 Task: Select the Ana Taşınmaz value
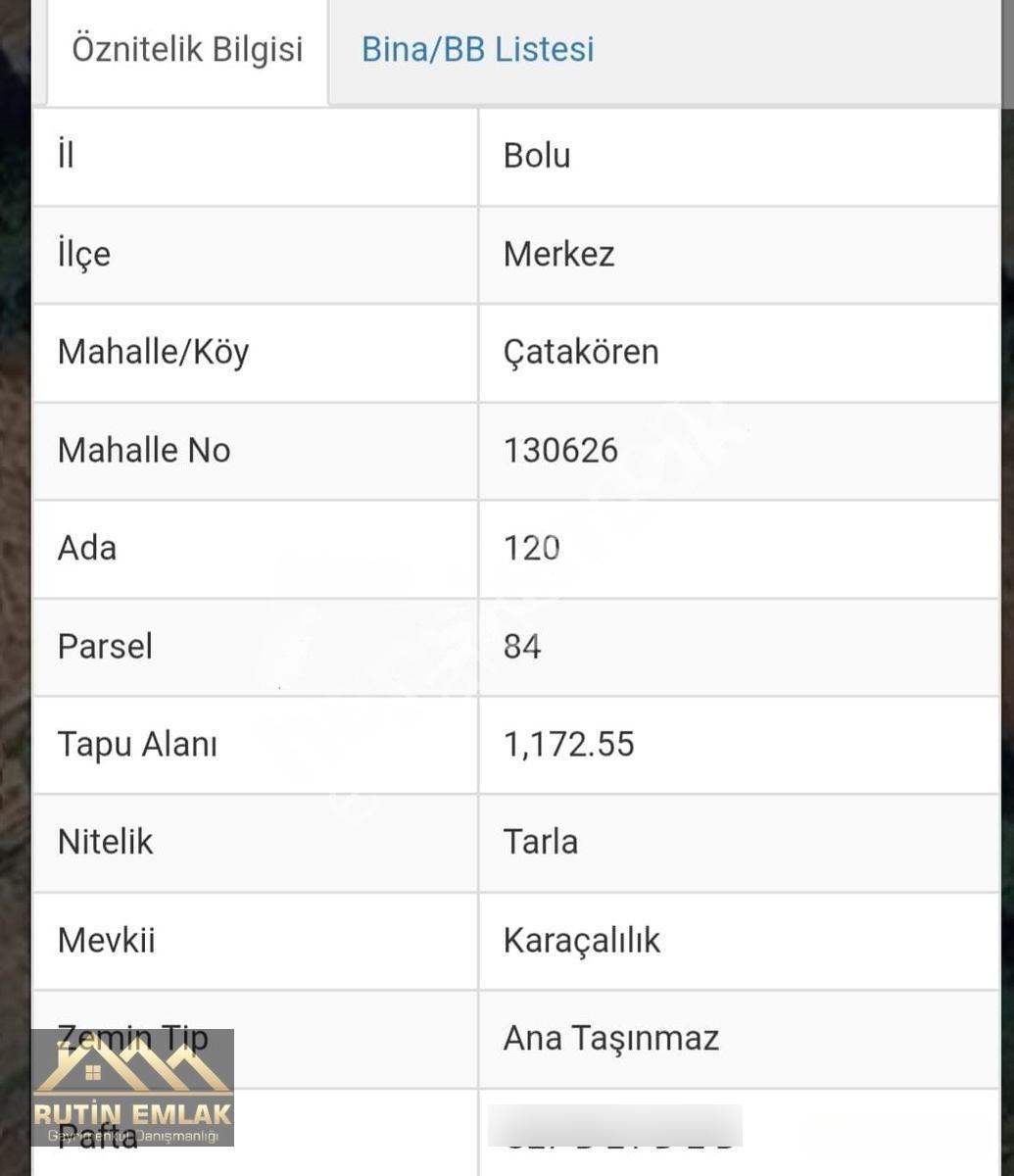coord(611,1038)
